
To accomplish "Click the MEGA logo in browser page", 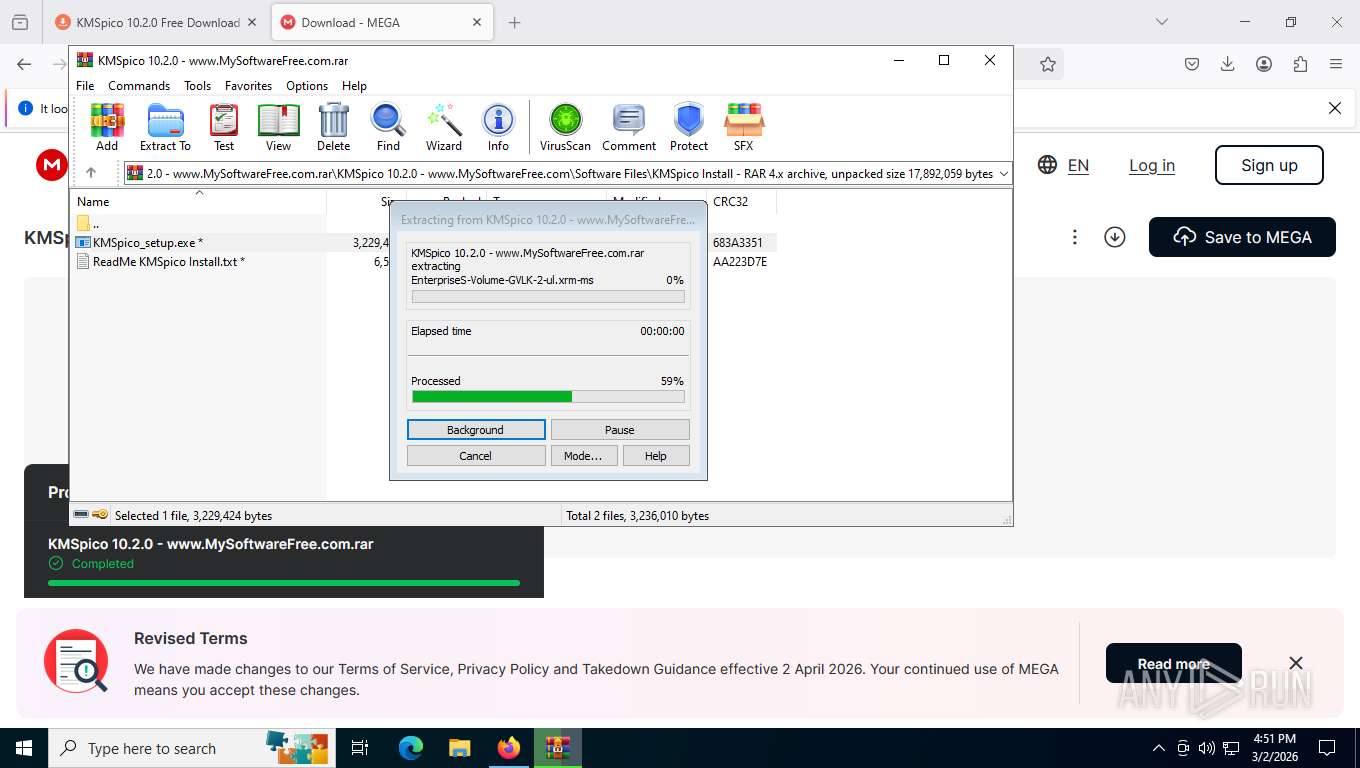I will (x=52, y=165).
